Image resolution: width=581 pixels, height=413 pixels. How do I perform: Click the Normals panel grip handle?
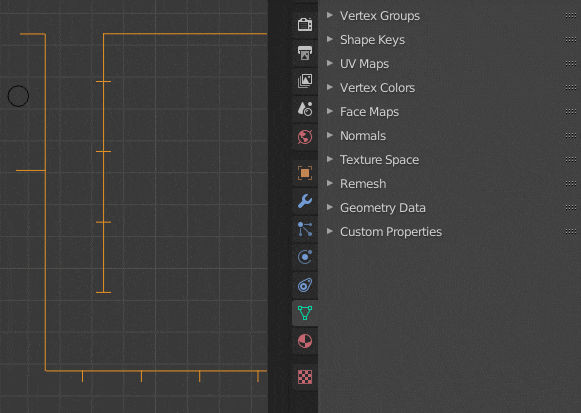(x=571, y=136)
